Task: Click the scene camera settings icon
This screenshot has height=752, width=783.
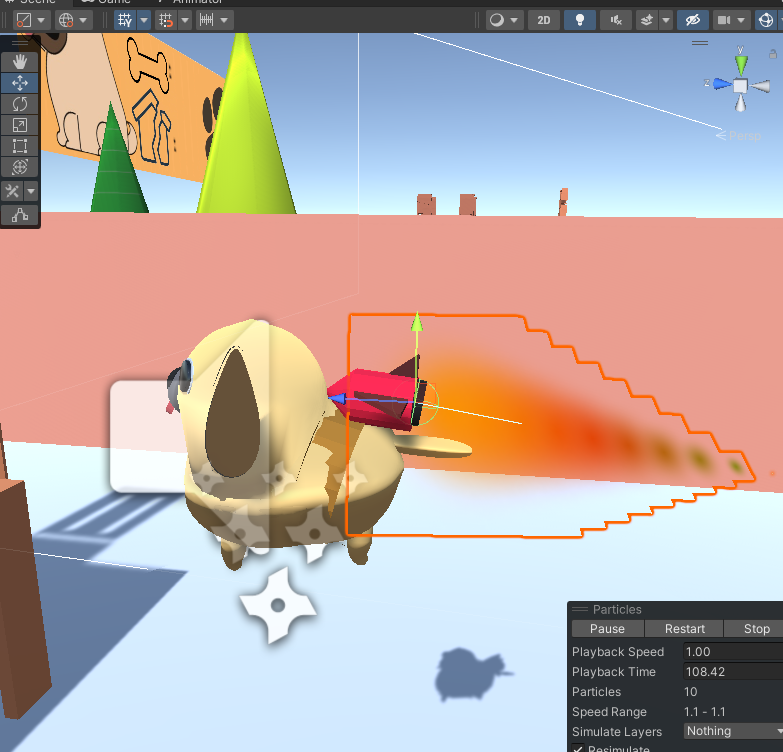Action: click(724, 20)
